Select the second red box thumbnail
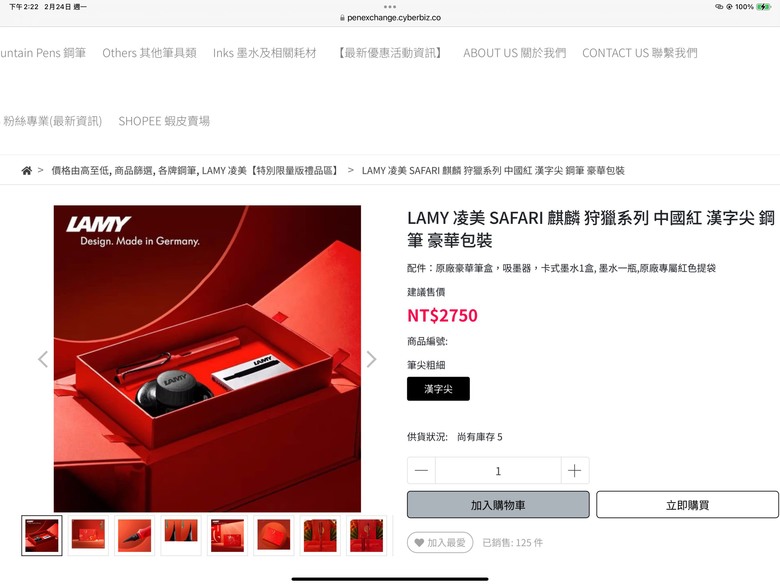Screen dimensions: 780x585 (x=88, y=535)
